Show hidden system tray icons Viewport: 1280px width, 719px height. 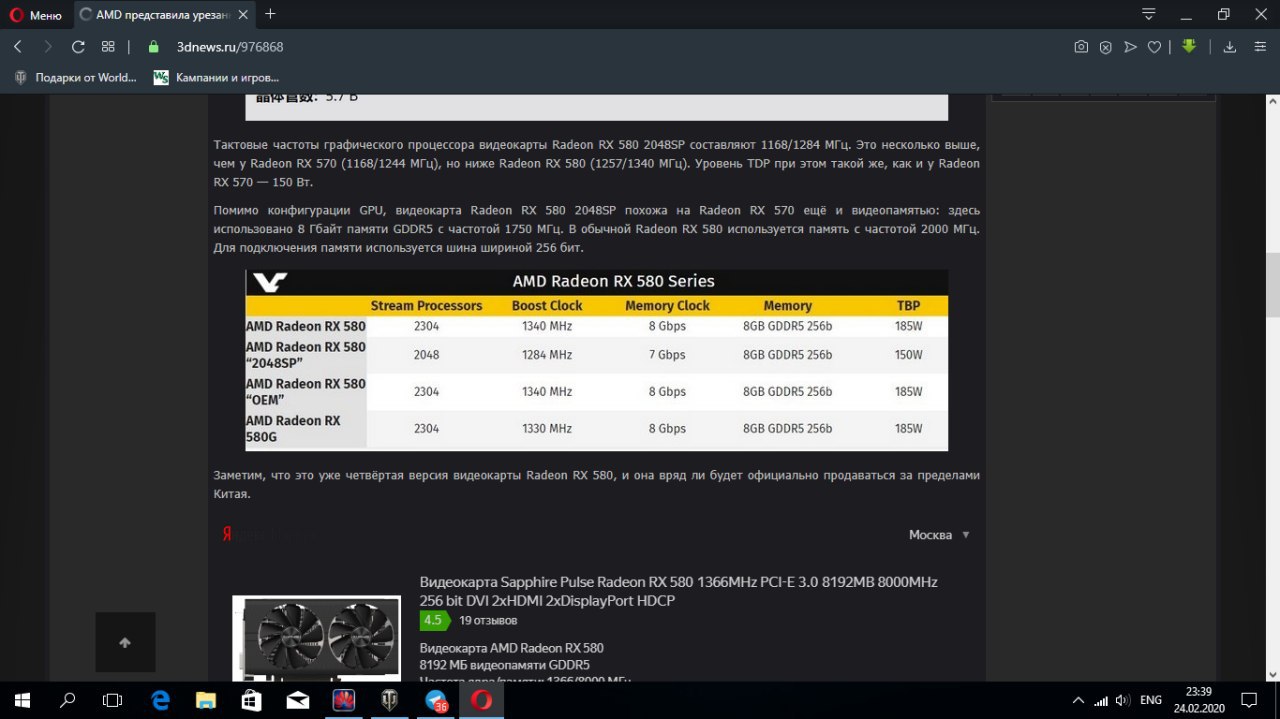click(x=1078, y=700)
